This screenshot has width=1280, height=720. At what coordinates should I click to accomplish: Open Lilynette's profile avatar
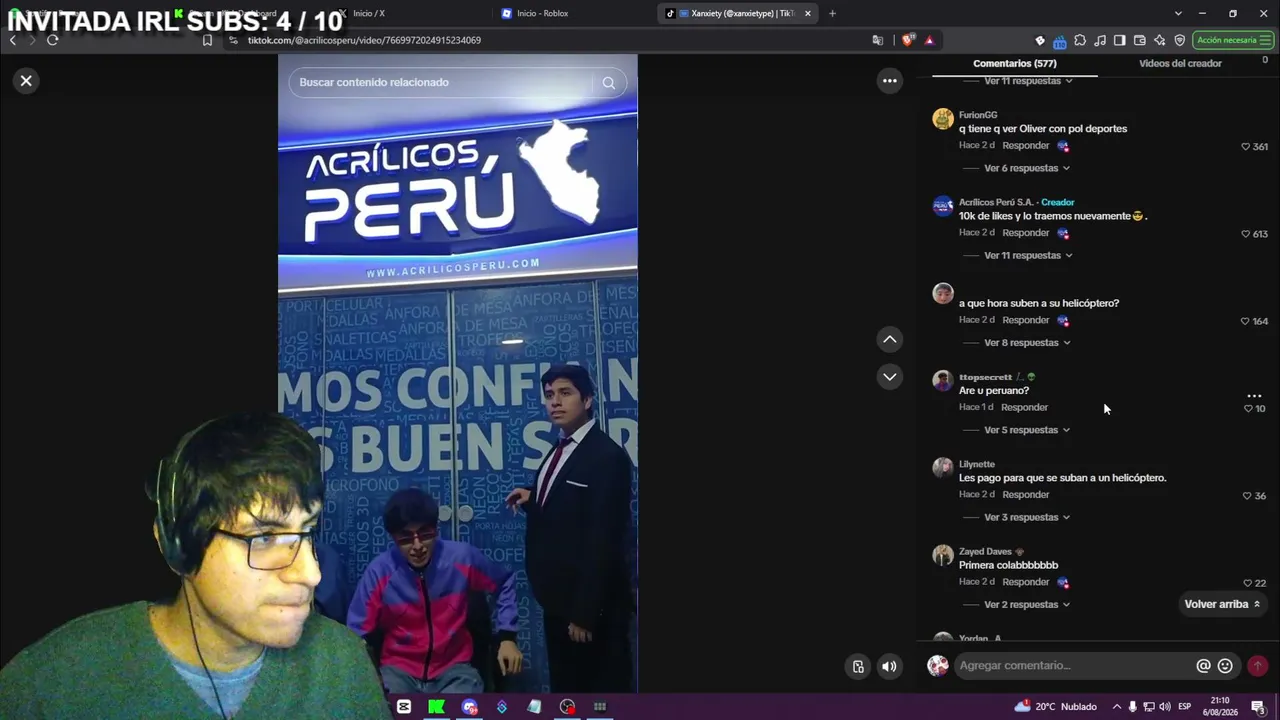(942, 468)
